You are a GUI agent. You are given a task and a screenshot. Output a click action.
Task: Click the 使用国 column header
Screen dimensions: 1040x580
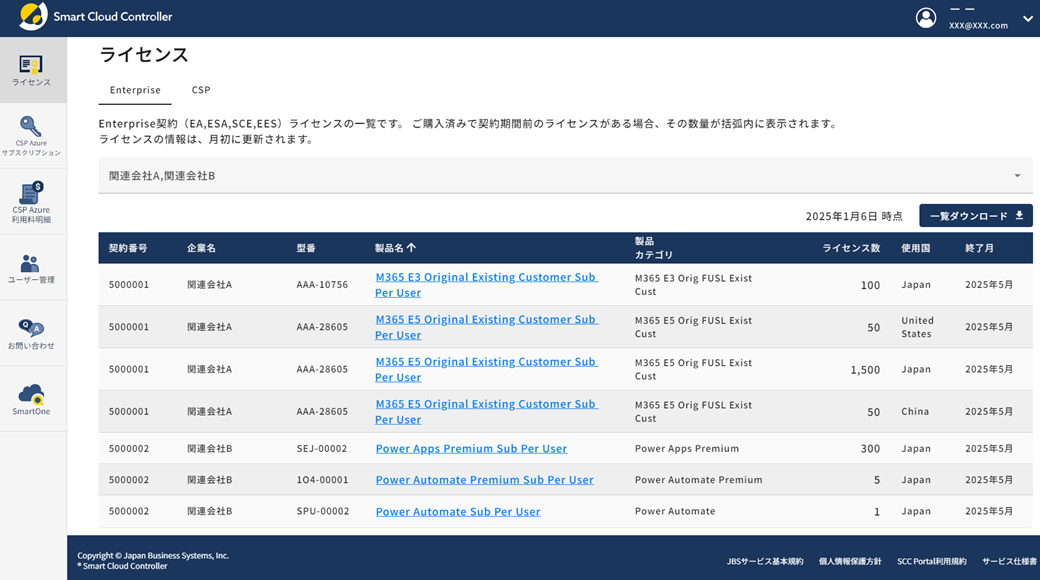pyautogui.click(x=915, y=248)
